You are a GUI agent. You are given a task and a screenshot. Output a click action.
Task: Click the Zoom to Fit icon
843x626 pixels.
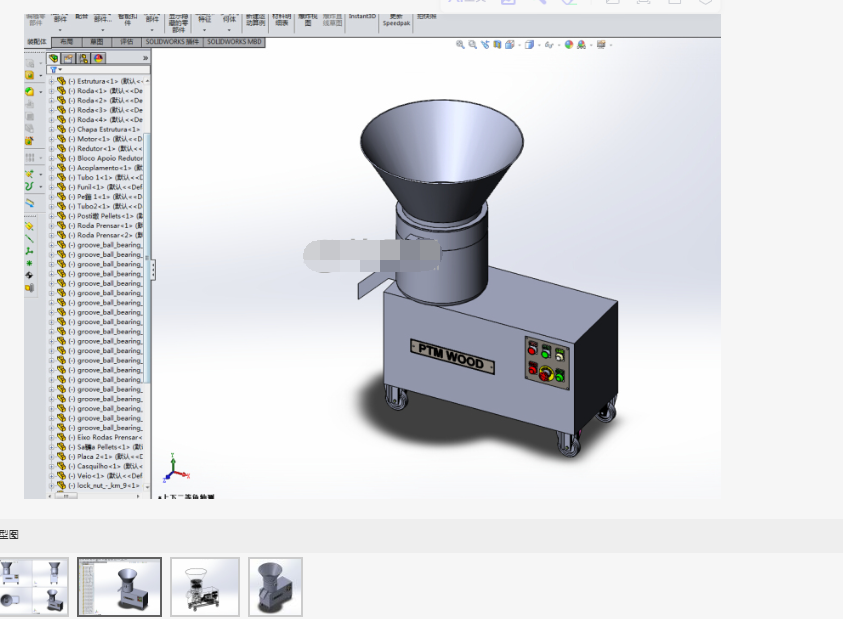coord(460,45)
